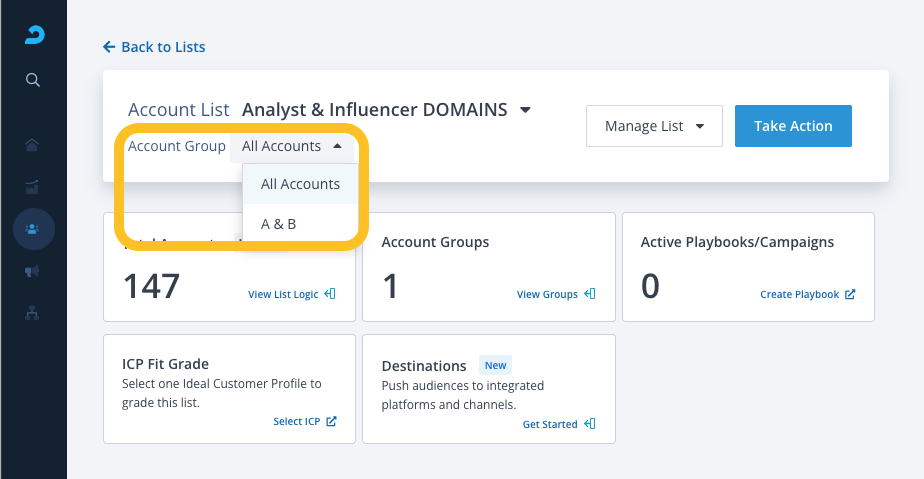Open the Manage List dropdown
Viewport: 924px width, 479px height.
click(x=654, y=126)
